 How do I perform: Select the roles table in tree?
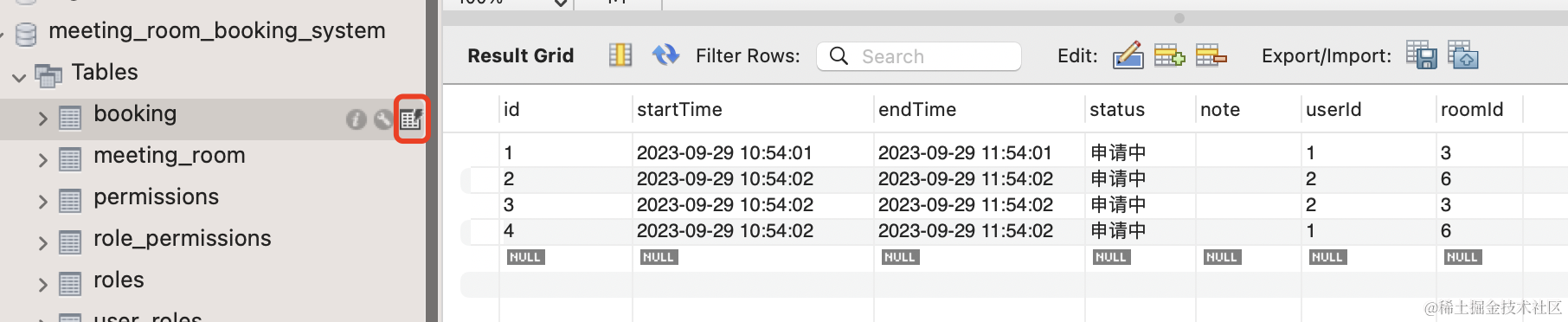[x=119, y=280]
